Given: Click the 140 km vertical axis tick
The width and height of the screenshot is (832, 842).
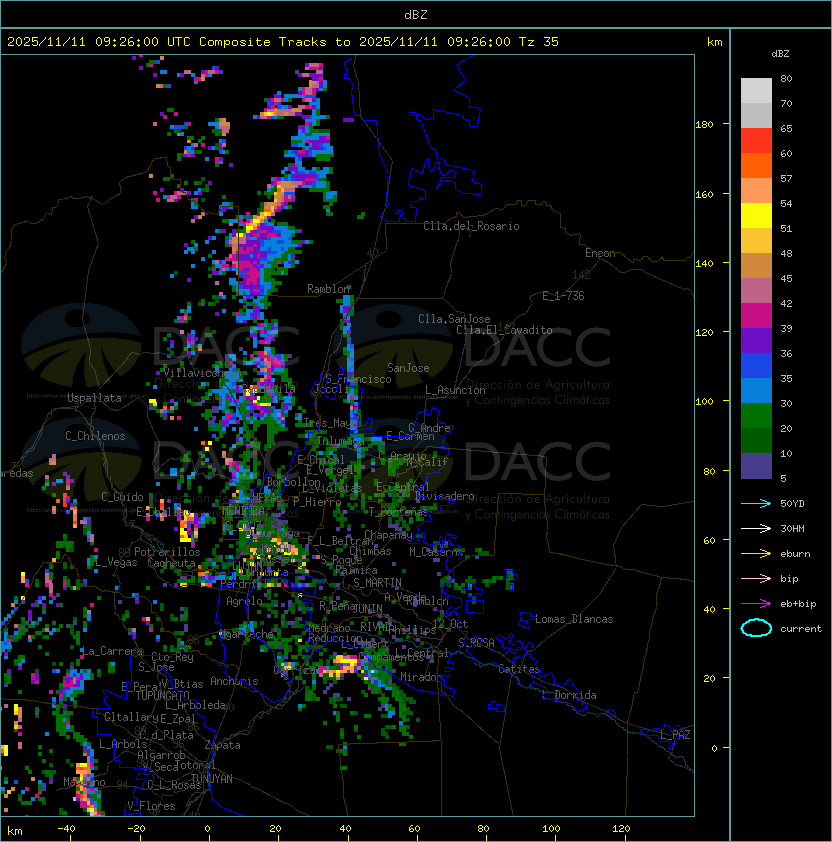Looking at the screenshot, I should [704, 263].
